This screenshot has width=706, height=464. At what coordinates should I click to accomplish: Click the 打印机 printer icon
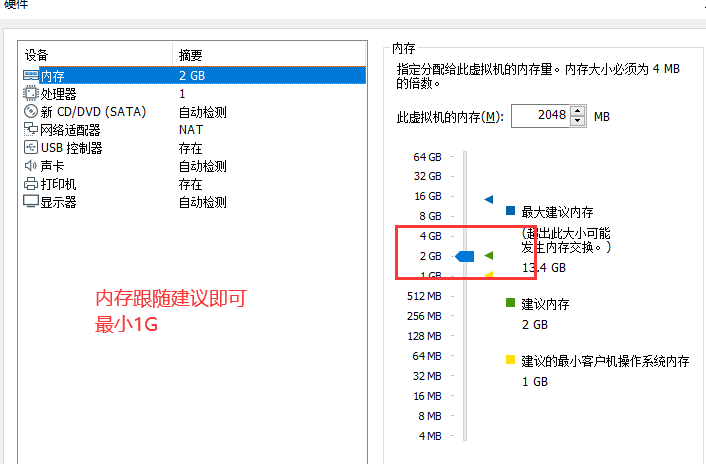click(x=31, y=184)
